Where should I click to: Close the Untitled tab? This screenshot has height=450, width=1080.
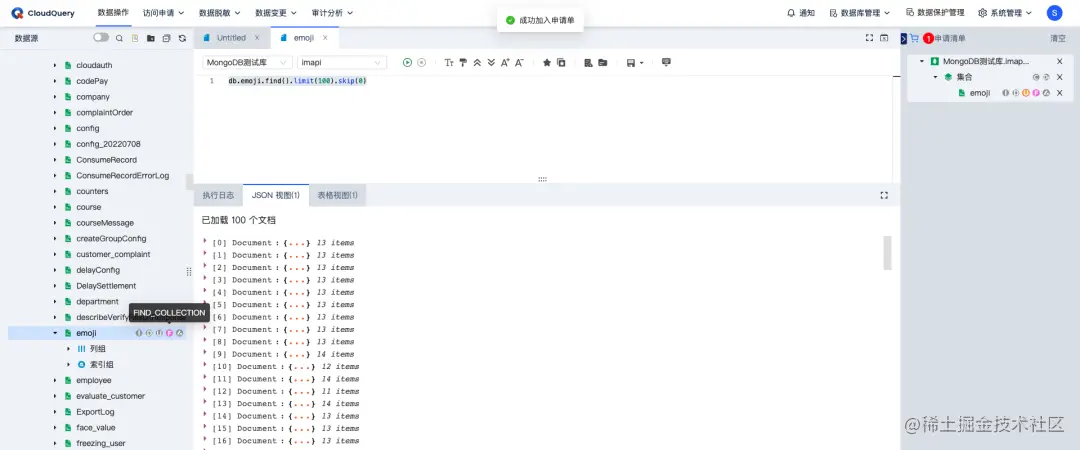257,38
